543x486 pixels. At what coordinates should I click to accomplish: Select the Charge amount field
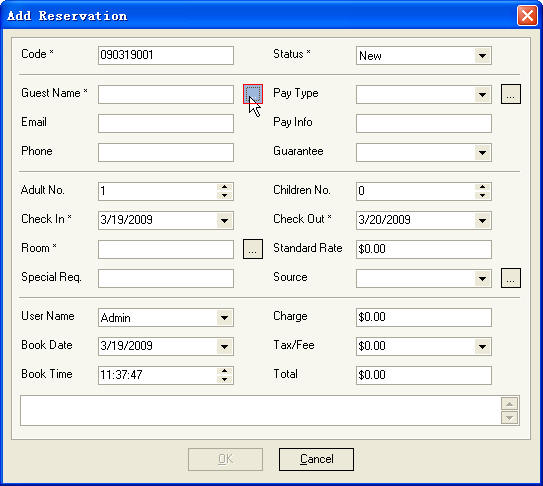(x=424, y=317)
